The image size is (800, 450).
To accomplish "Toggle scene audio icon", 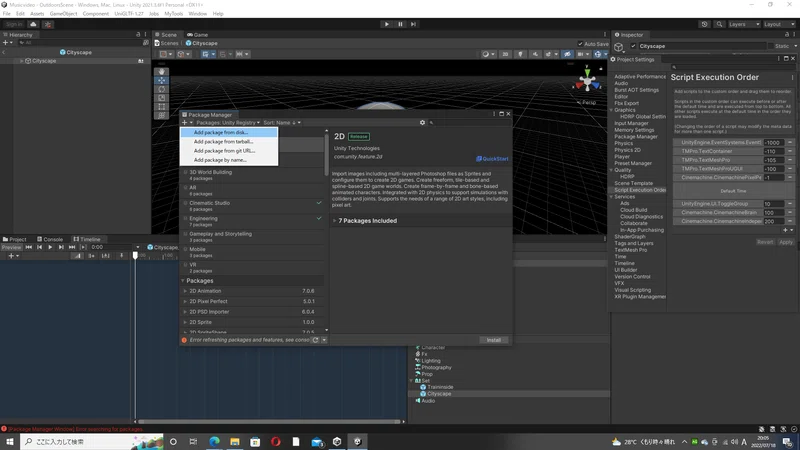I will coord(535,54).
